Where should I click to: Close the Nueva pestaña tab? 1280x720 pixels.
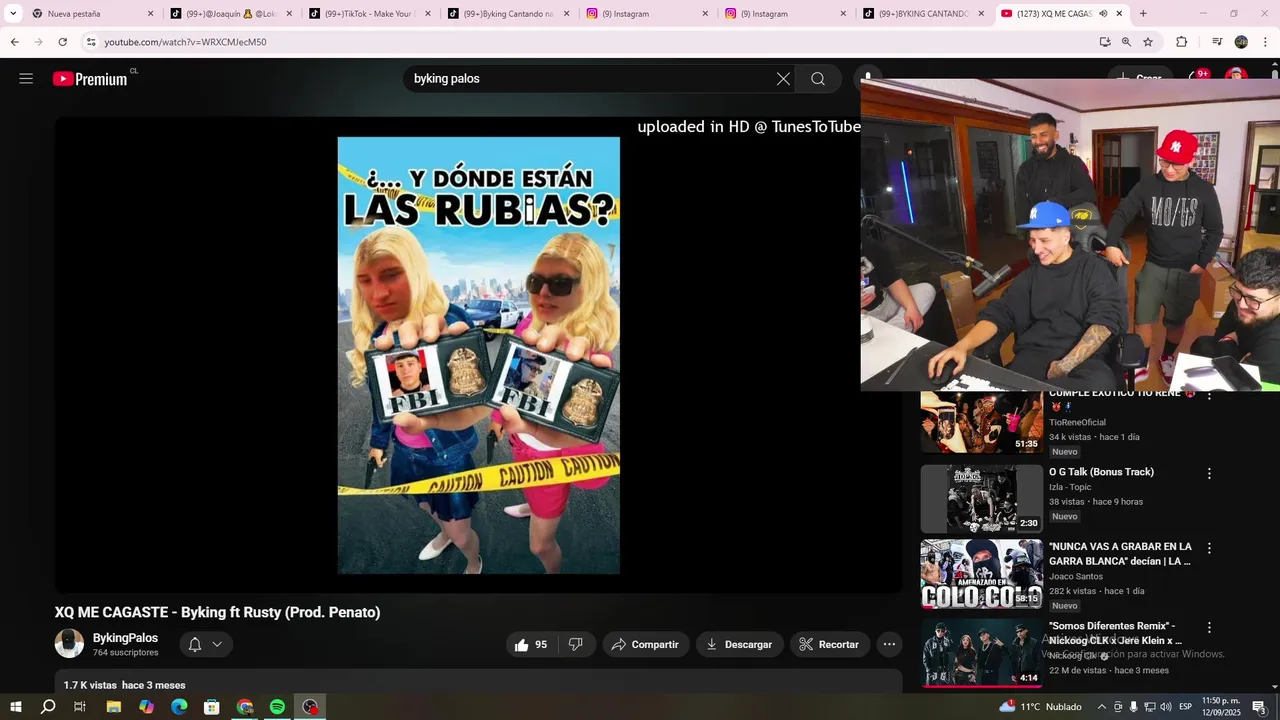click(x=151, y=14)
